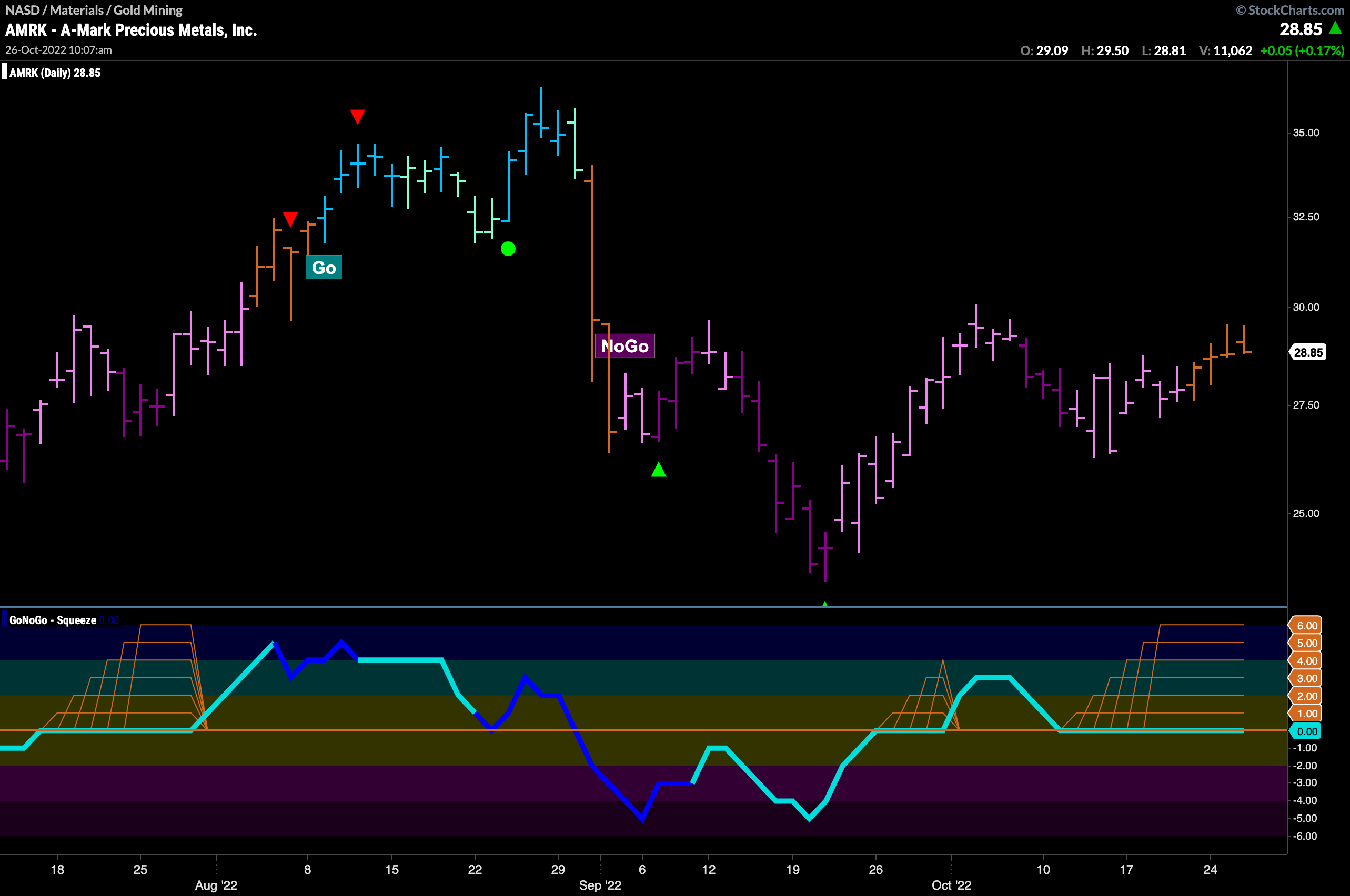1350x896 pixels.
Task: Click the 27.50 price axis label
Action: tap(1306, 404)
